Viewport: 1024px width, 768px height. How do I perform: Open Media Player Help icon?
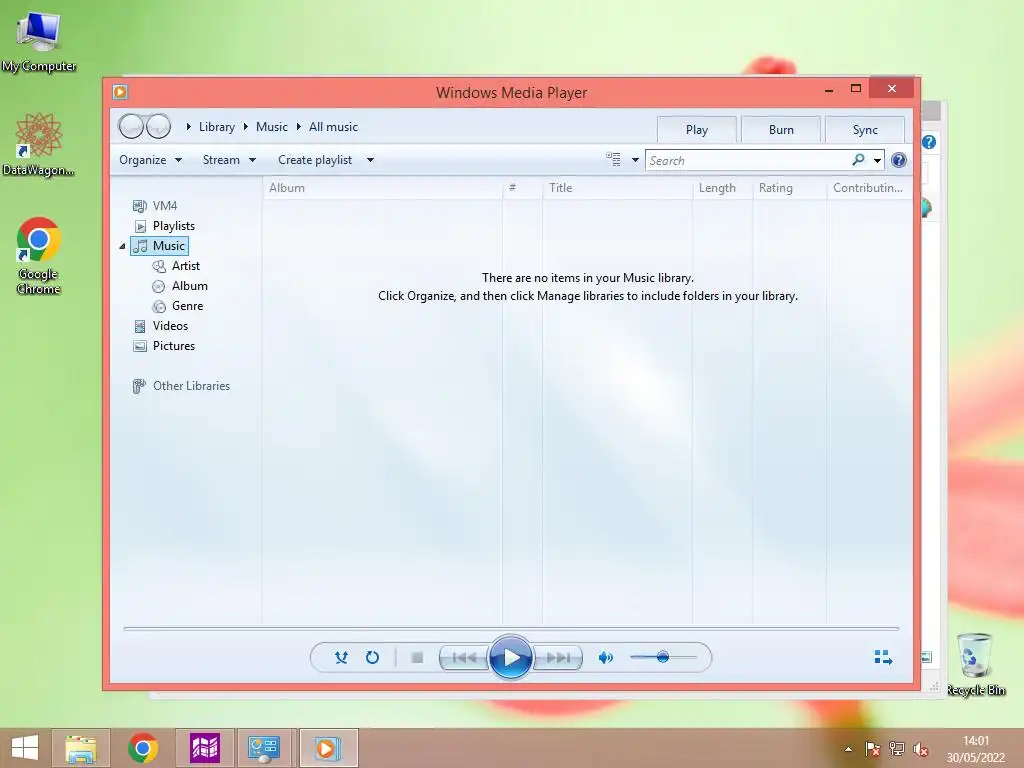pos(899,160)
